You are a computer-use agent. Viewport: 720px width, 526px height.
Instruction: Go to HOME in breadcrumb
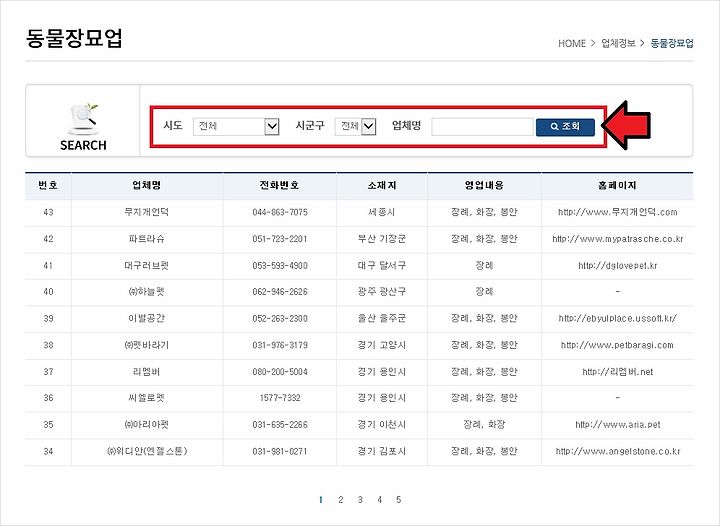coord(572,44)
